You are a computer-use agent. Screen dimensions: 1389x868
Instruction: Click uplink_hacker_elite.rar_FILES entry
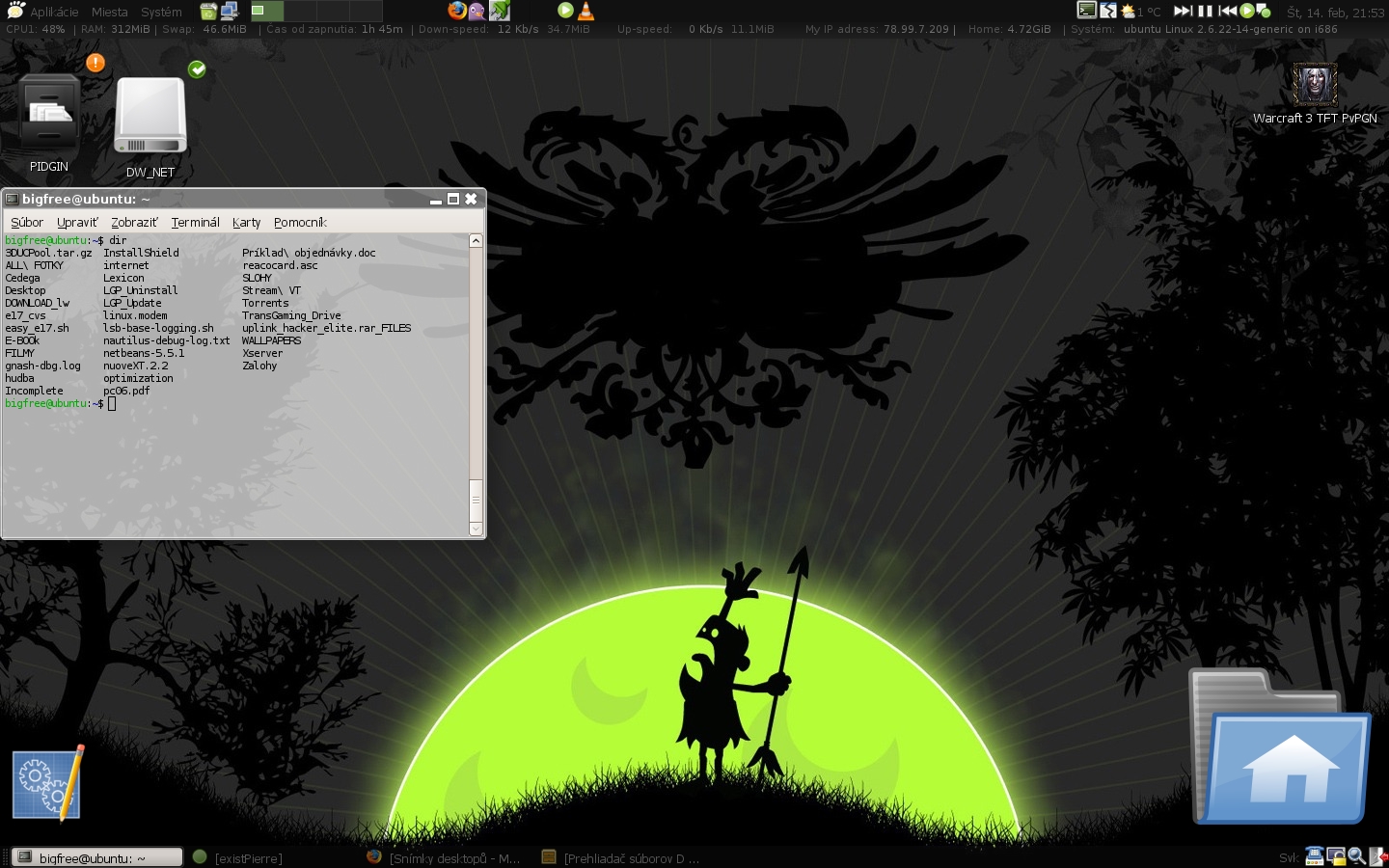tap(326, 328)
